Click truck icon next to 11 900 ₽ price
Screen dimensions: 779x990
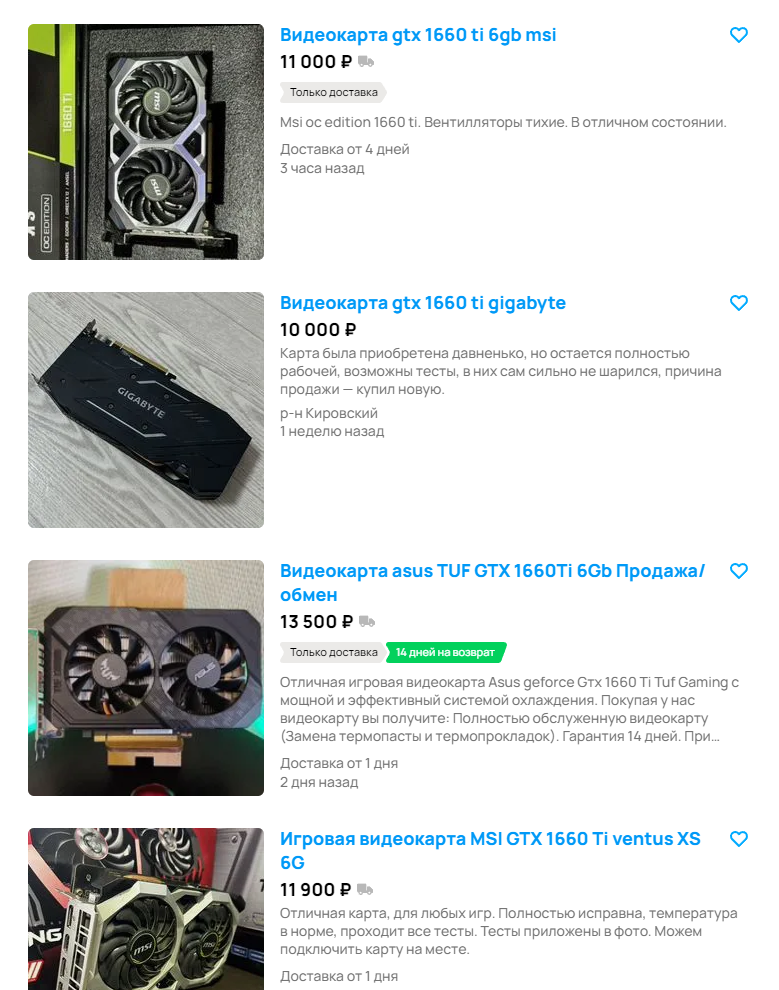[x=365, y=890]
